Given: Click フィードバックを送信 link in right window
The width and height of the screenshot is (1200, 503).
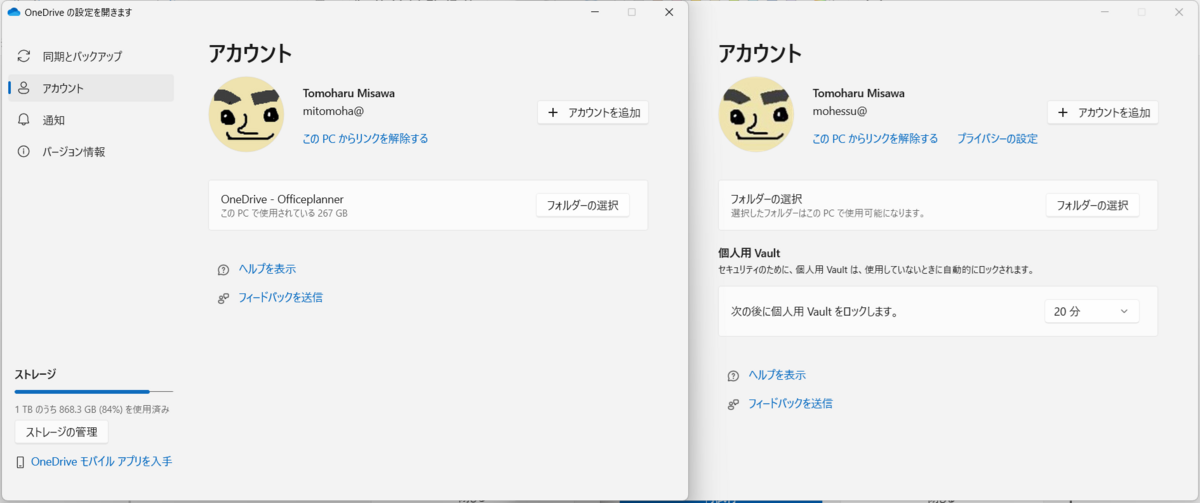Looking at the screenshot, I should point(790,403).
